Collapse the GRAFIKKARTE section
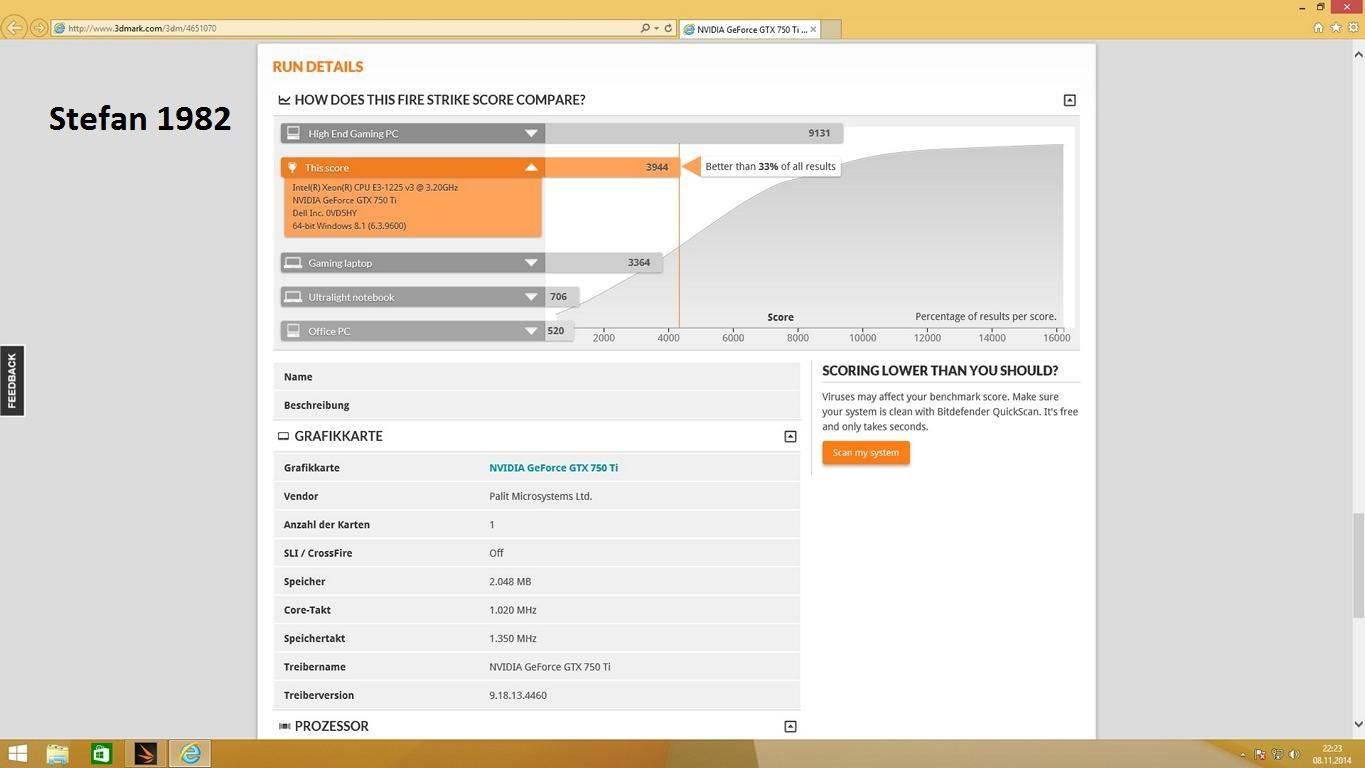Image resolution: width=1365 pixels, height=768 pixels. tap(790, 436)
